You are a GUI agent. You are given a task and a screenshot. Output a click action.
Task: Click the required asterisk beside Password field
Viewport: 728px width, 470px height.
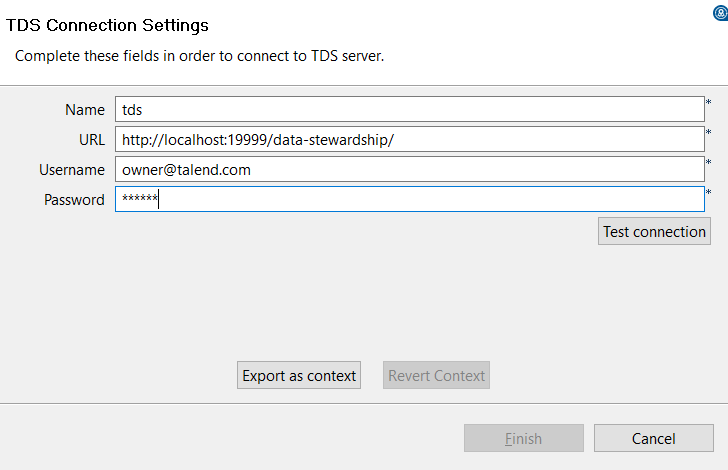point(709,193)
